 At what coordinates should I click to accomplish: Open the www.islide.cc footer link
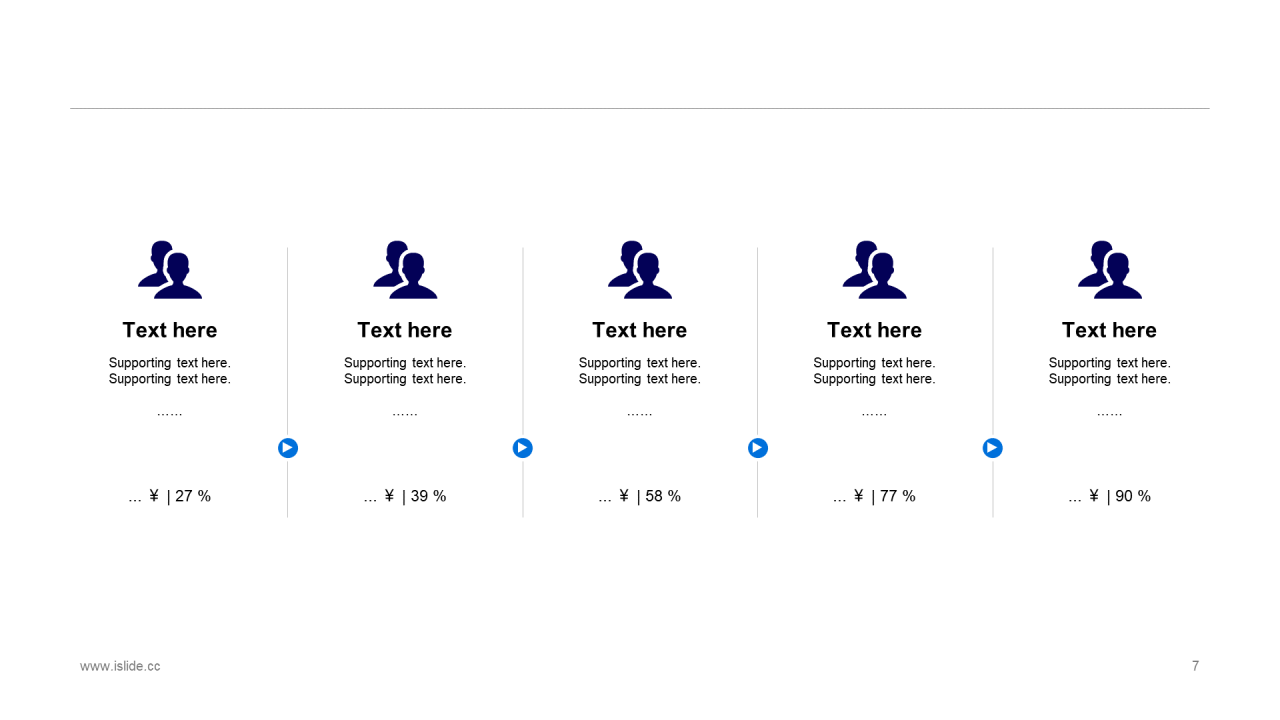[x=120, y=666]
